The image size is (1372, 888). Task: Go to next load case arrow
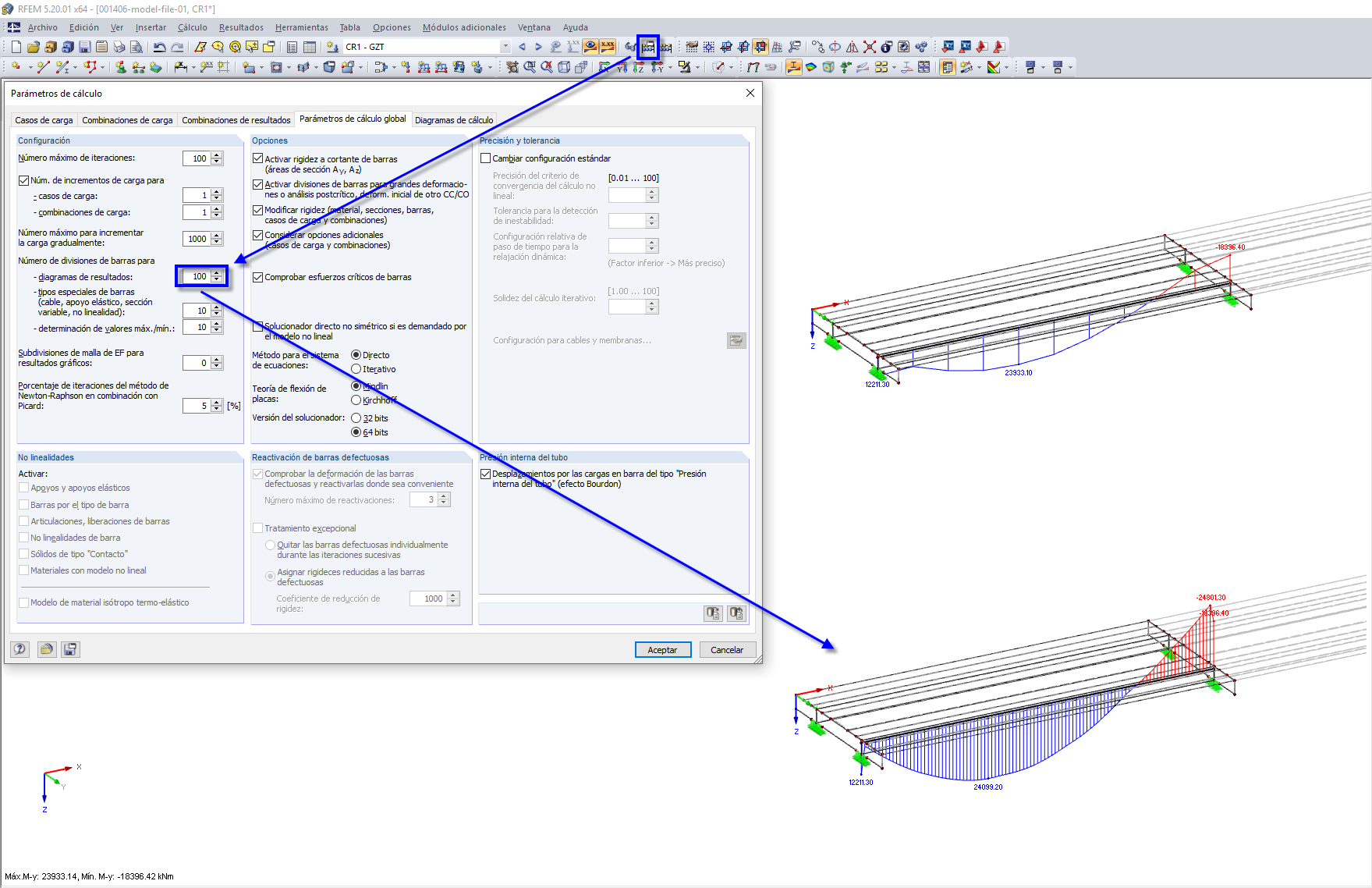click(538, 47)
